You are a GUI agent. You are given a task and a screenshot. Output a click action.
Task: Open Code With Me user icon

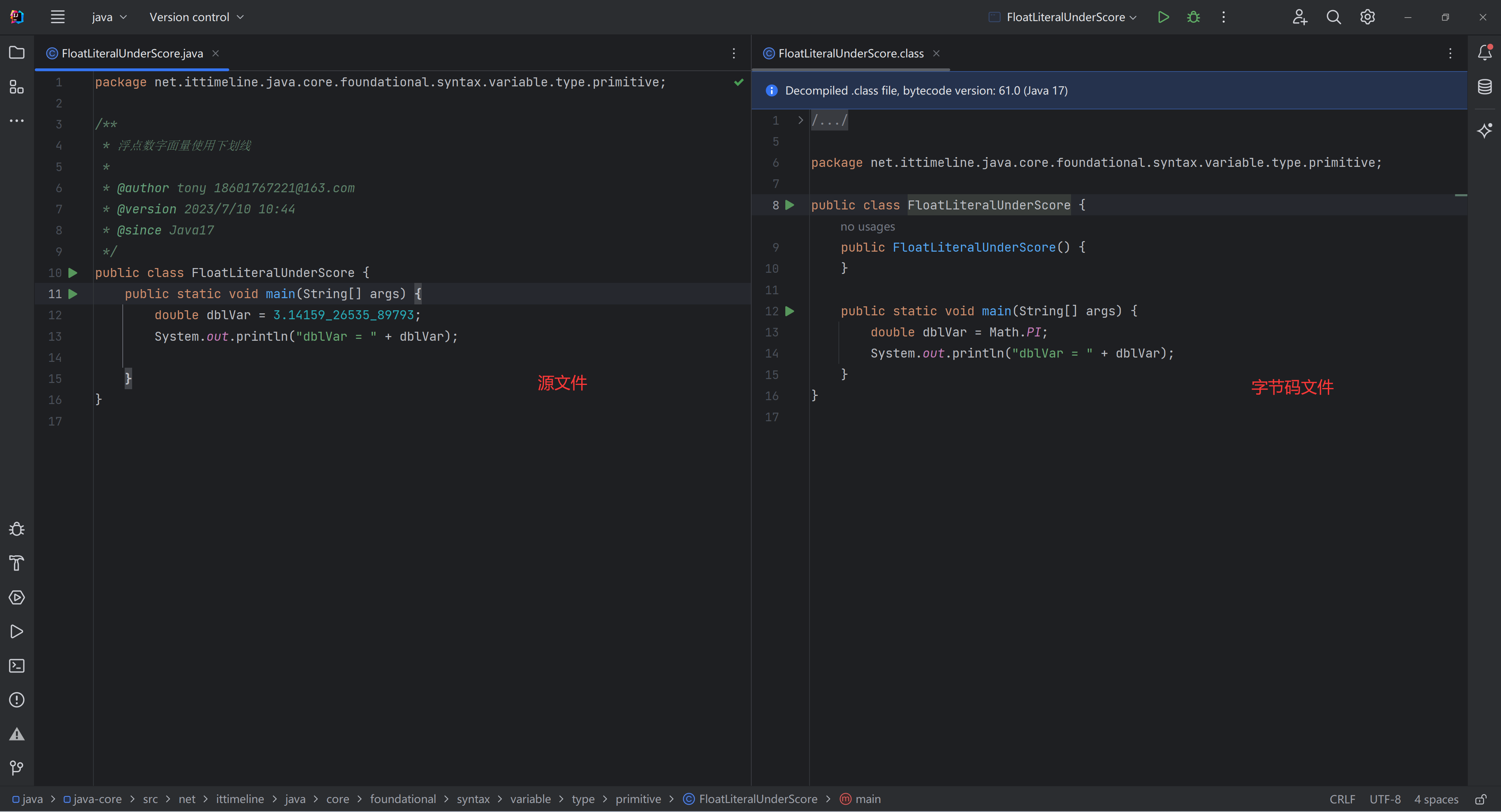pos(1300,17)
